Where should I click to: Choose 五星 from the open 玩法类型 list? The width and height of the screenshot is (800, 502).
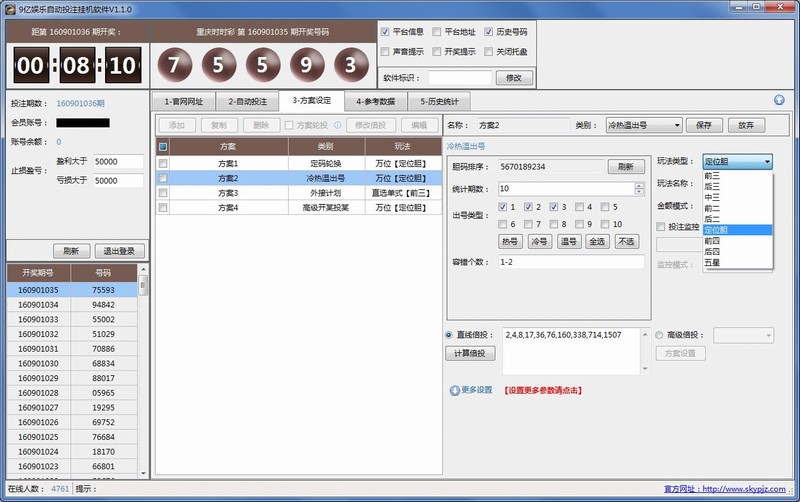(x=711, y=262)
